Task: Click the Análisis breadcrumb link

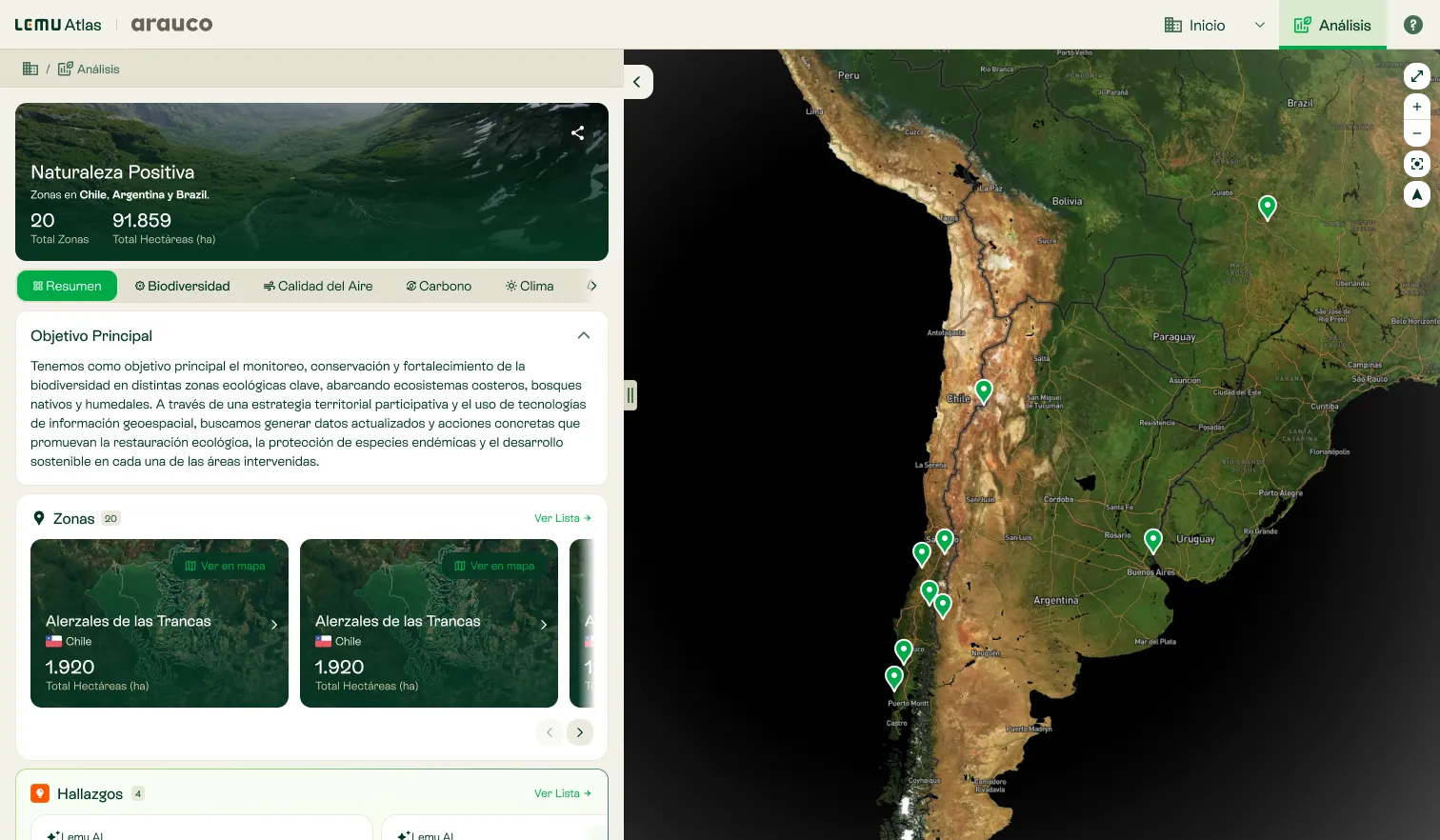Action: pos(89,69)
